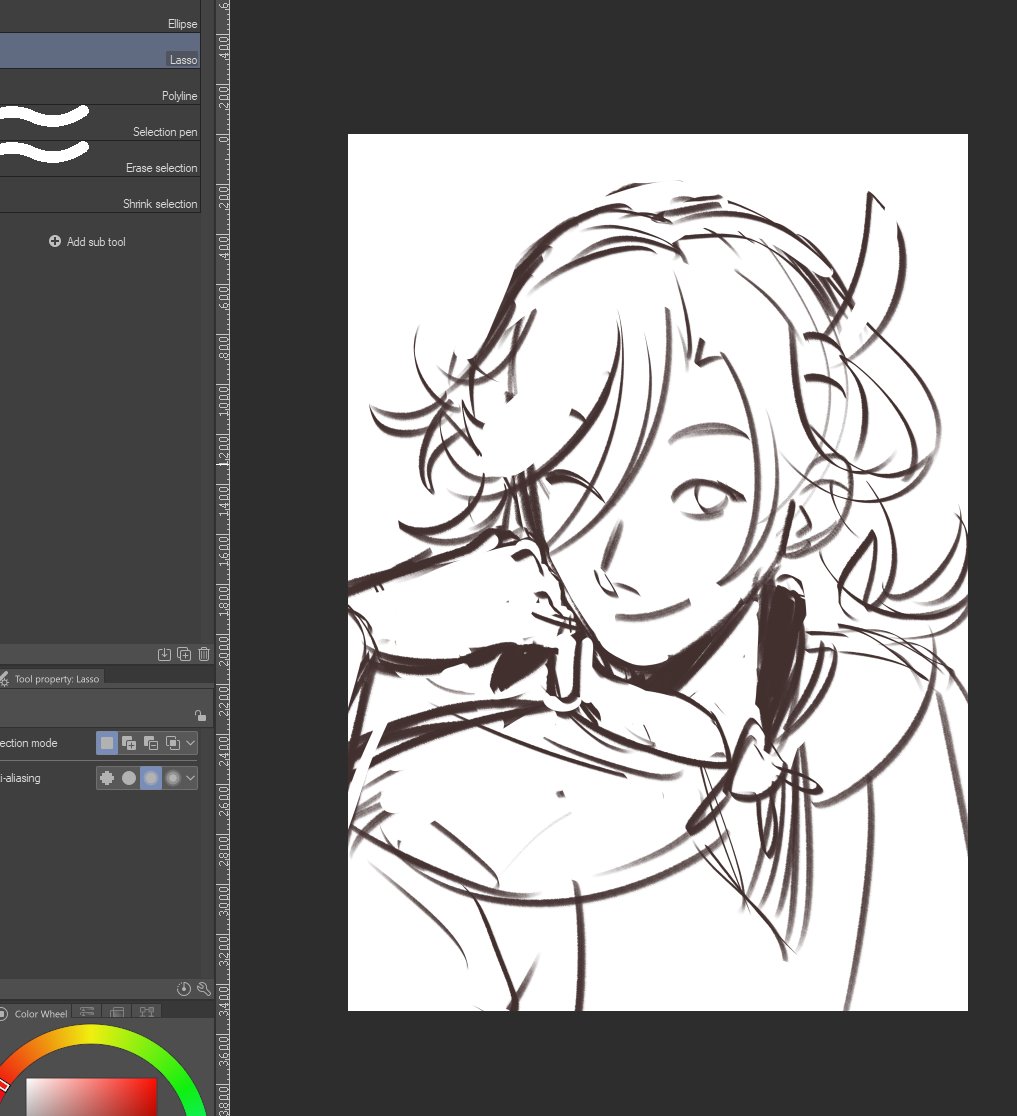
Task: Click the import sub tool material icon
Action: tap(164, 654)
